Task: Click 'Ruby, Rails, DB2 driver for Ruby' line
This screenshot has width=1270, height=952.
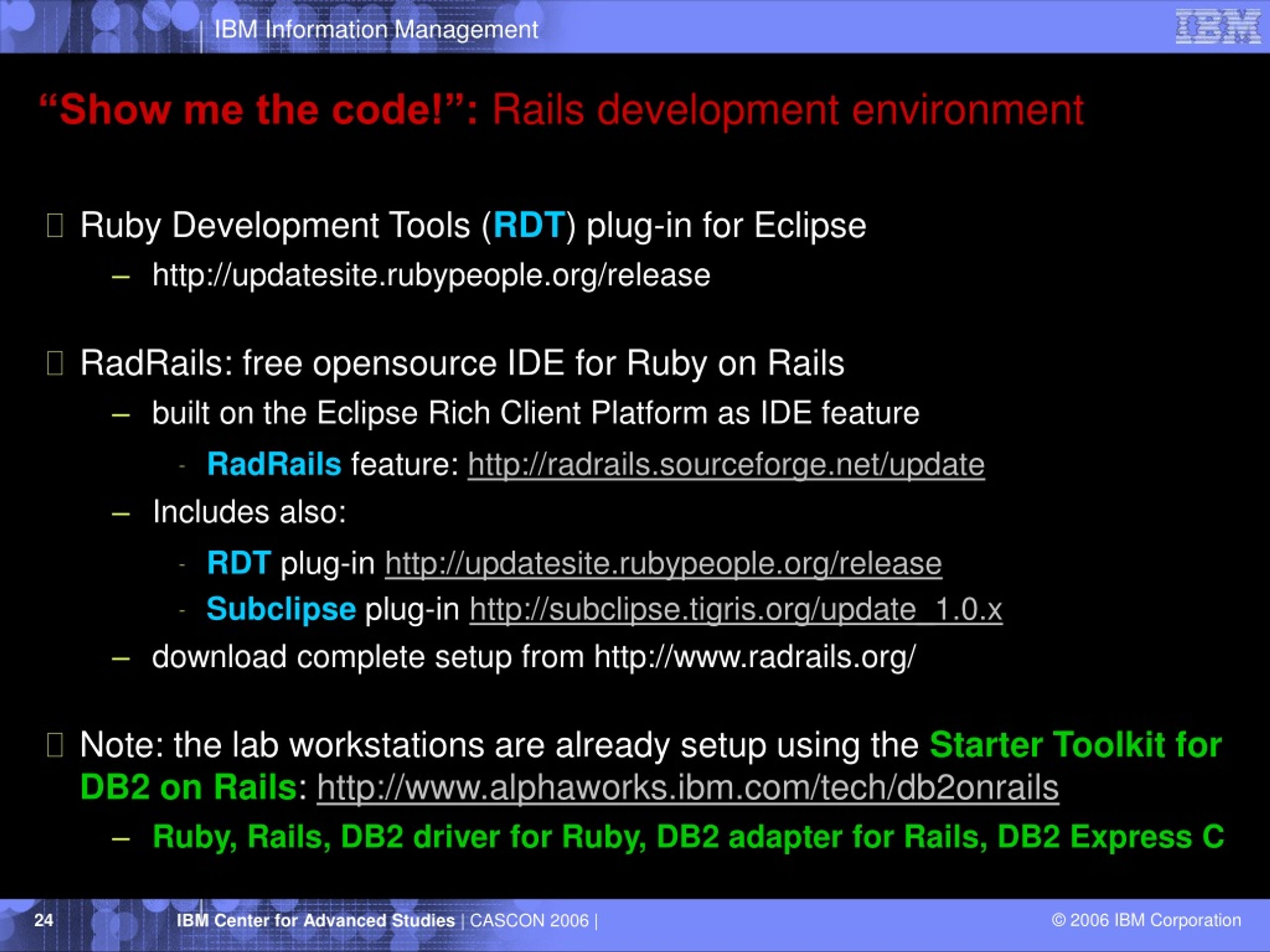Action: 689,837
